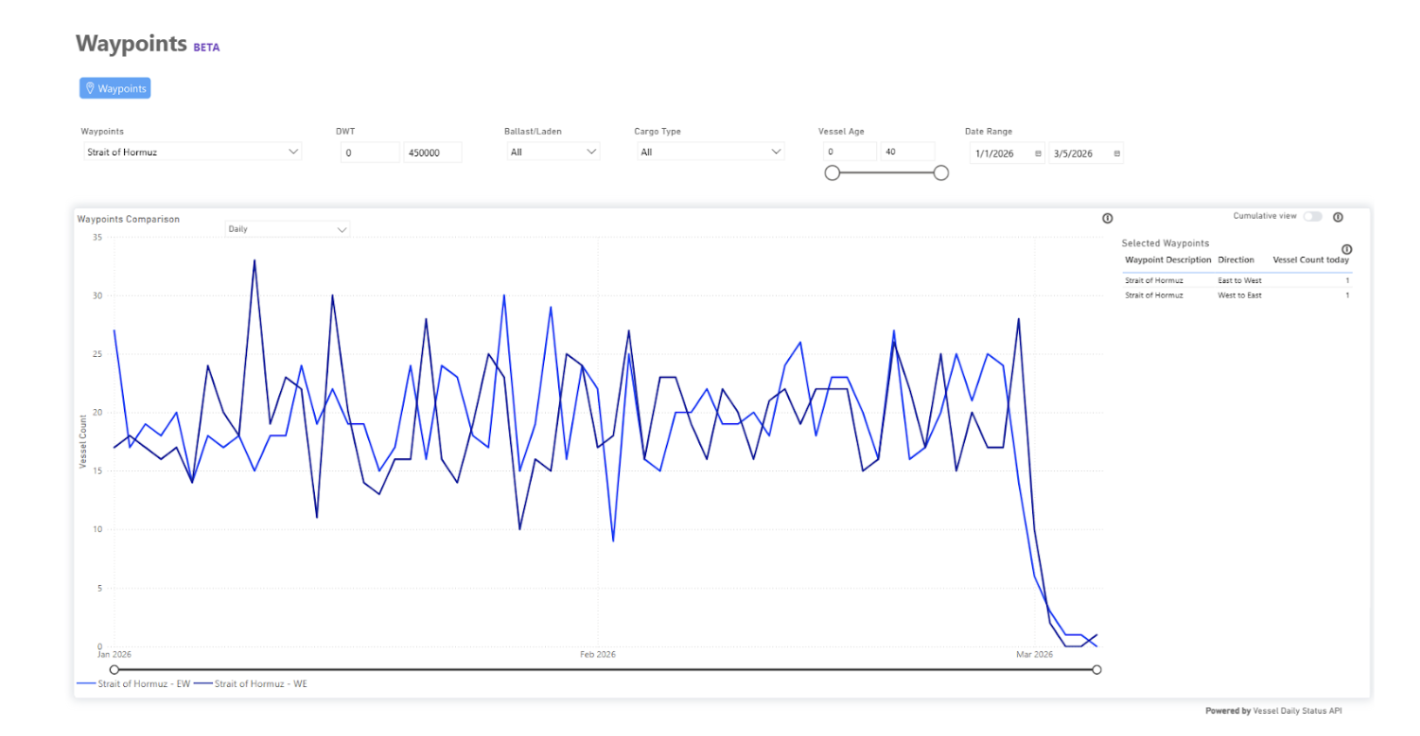1420x736 pixels.
Task: Click the Vessel Count today column header
Action: 1311,260
